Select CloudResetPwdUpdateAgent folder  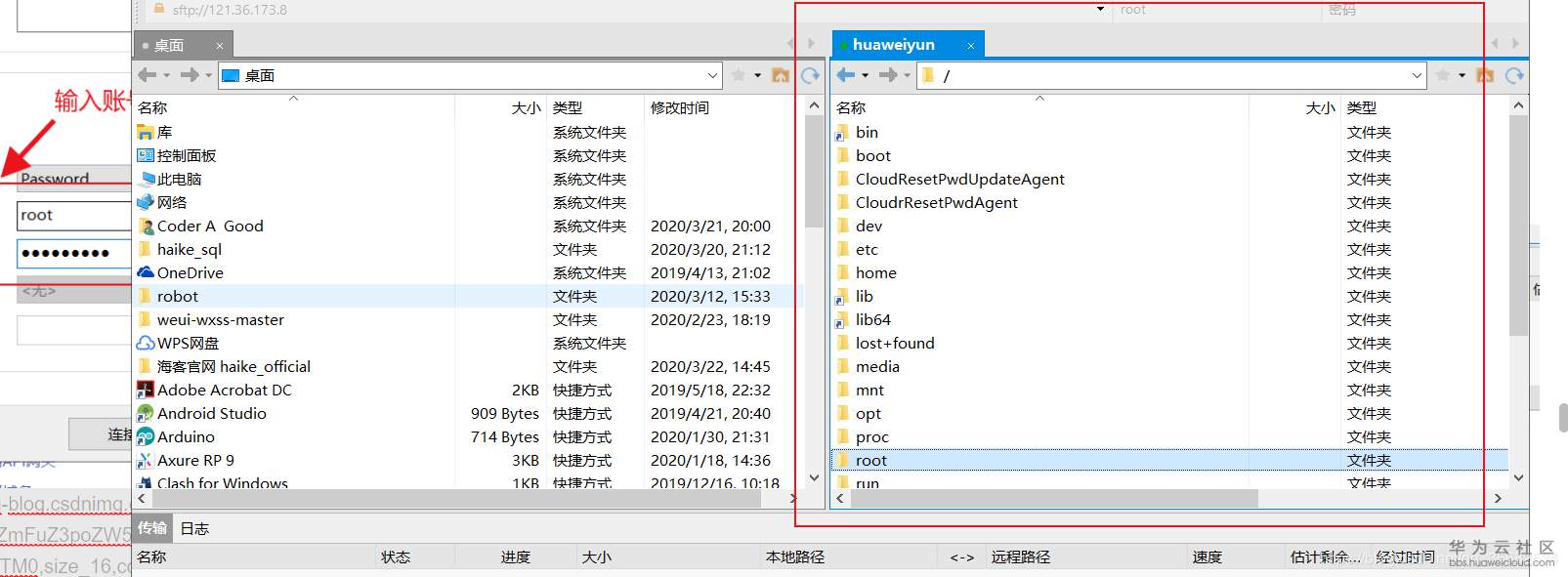click(951, 179)
